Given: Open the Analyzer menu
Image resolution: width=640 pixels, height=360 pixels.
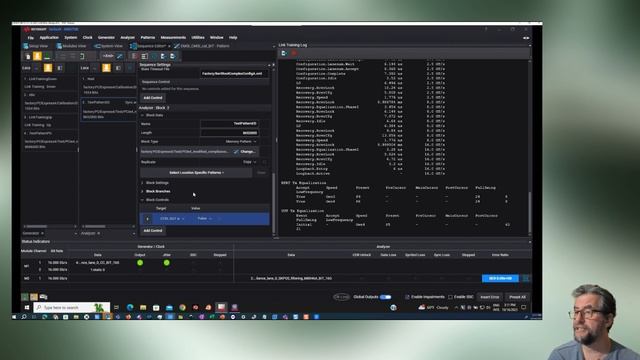Looking at the screenshot, I should click(x=127, y=38).
